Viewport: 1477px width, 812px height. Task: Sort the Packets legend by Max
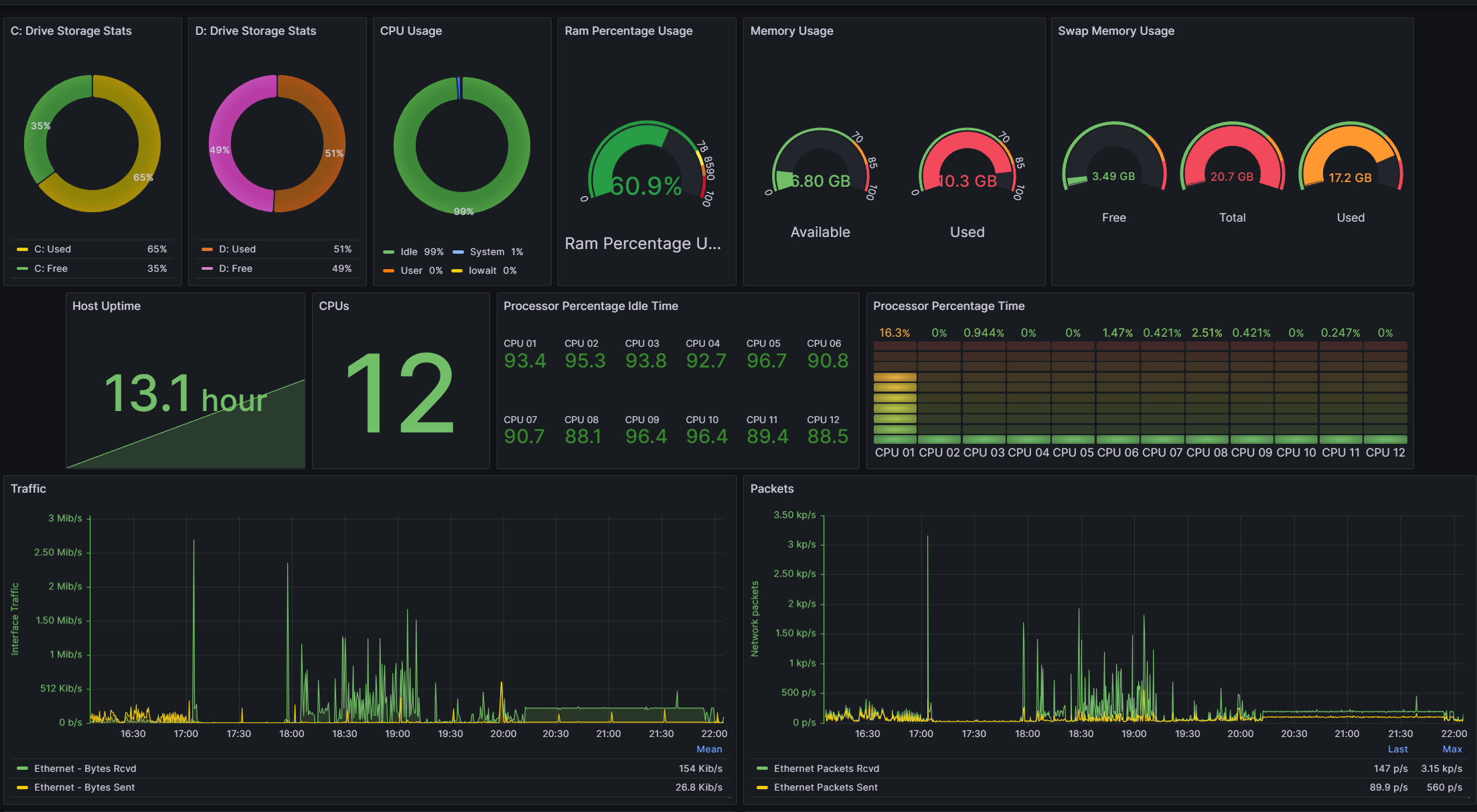[1452, 749]
